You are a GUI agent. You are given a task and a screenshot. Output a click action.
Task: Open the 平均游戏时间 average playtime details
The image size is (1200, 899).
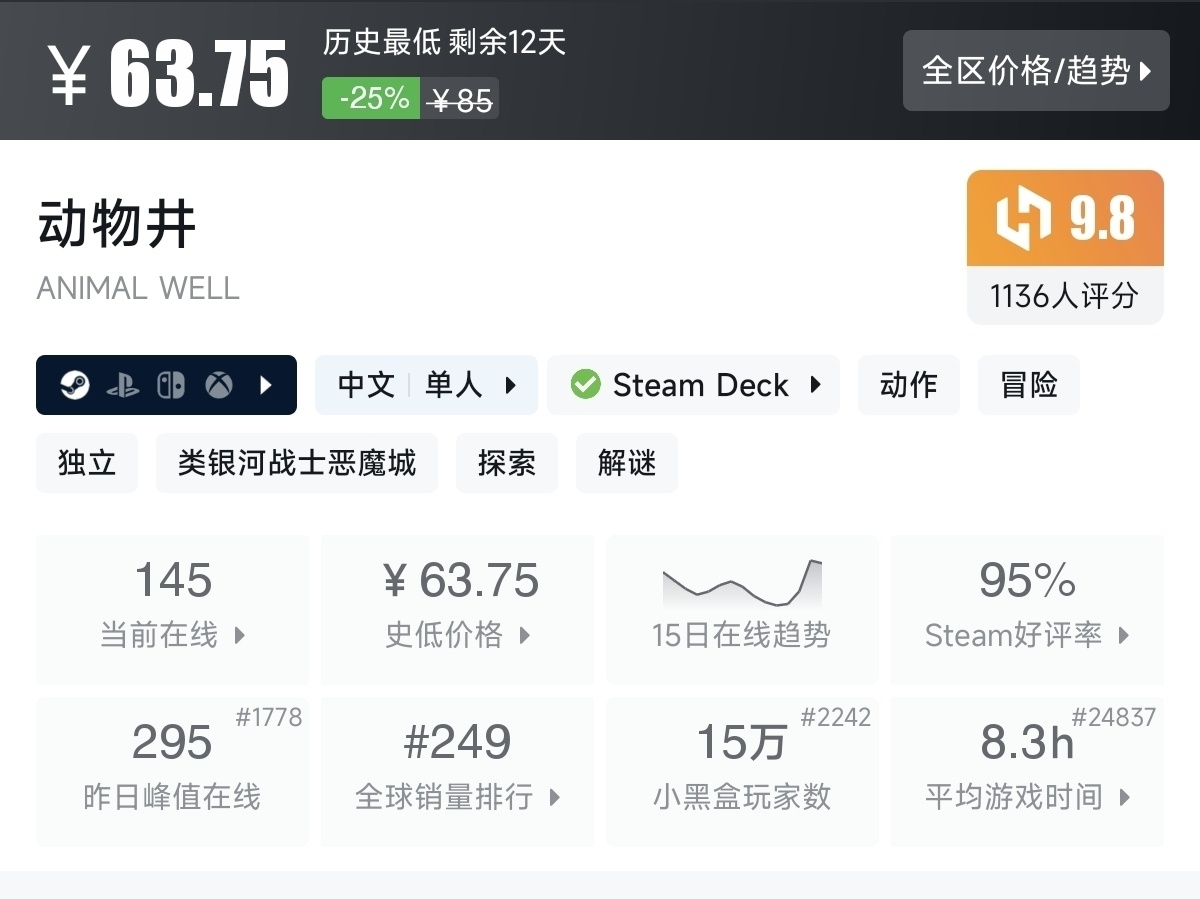(1027, 771)
